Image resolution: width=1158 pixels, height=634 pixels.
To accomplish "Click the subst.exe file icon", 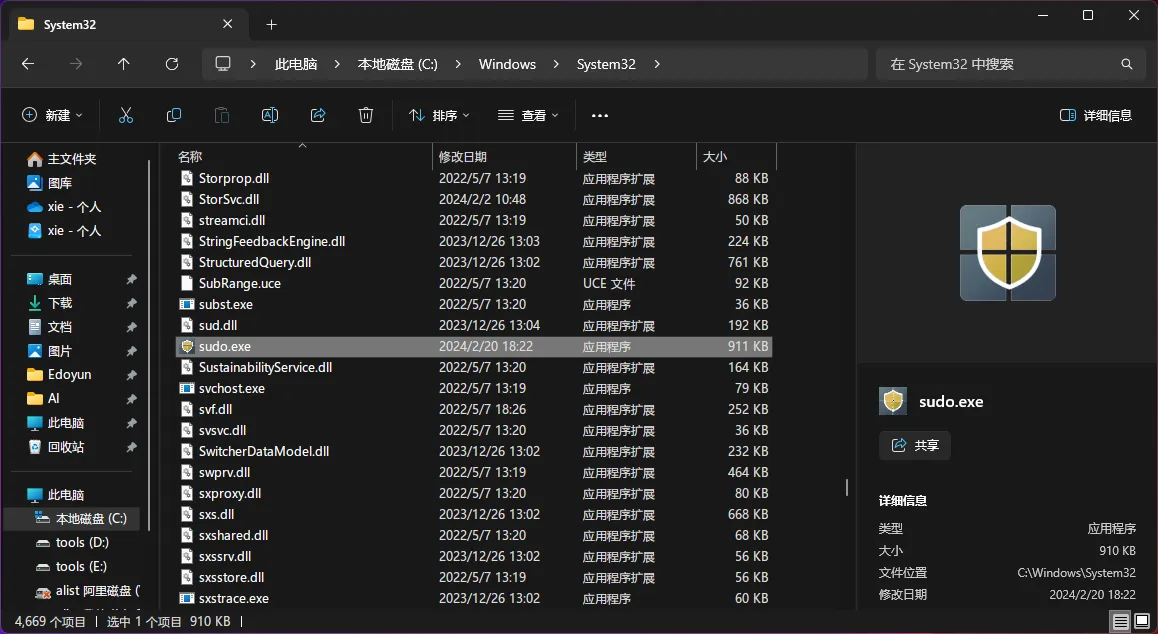I will 188,304.
